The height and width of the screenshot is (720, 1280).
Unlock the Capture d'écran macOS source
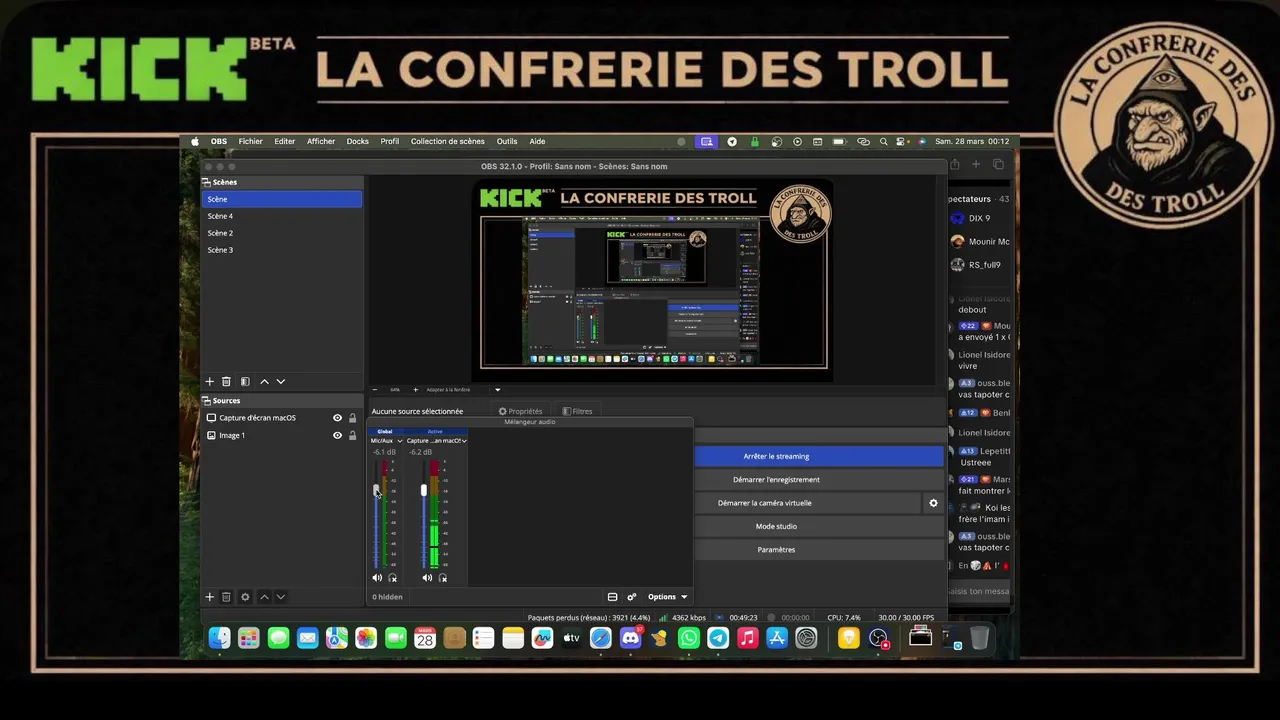click(x=352, y=418)
